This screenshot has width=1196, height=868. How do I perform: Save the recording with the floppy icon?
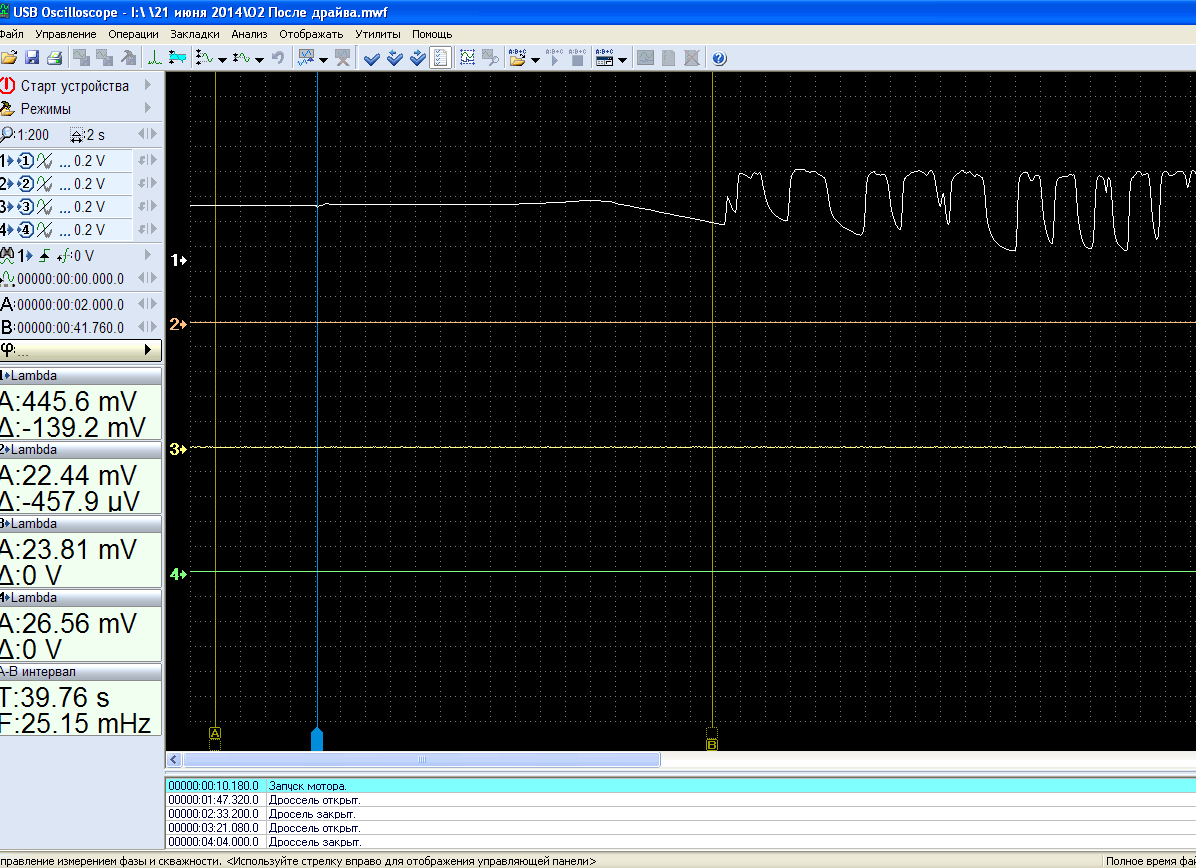[x=32, y=58]
